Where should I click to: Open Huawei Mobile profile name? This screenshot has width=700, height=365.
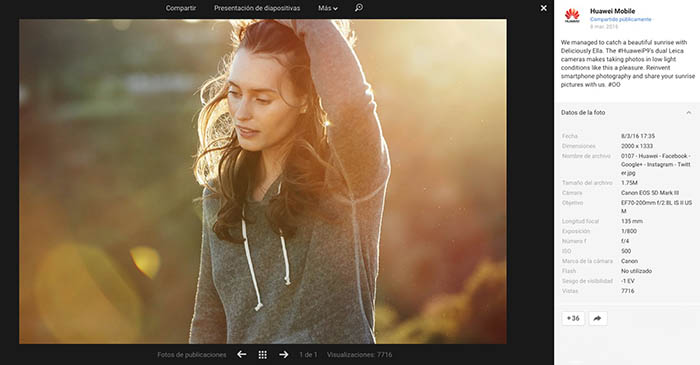pyautogui.click(x=612, y=11)
